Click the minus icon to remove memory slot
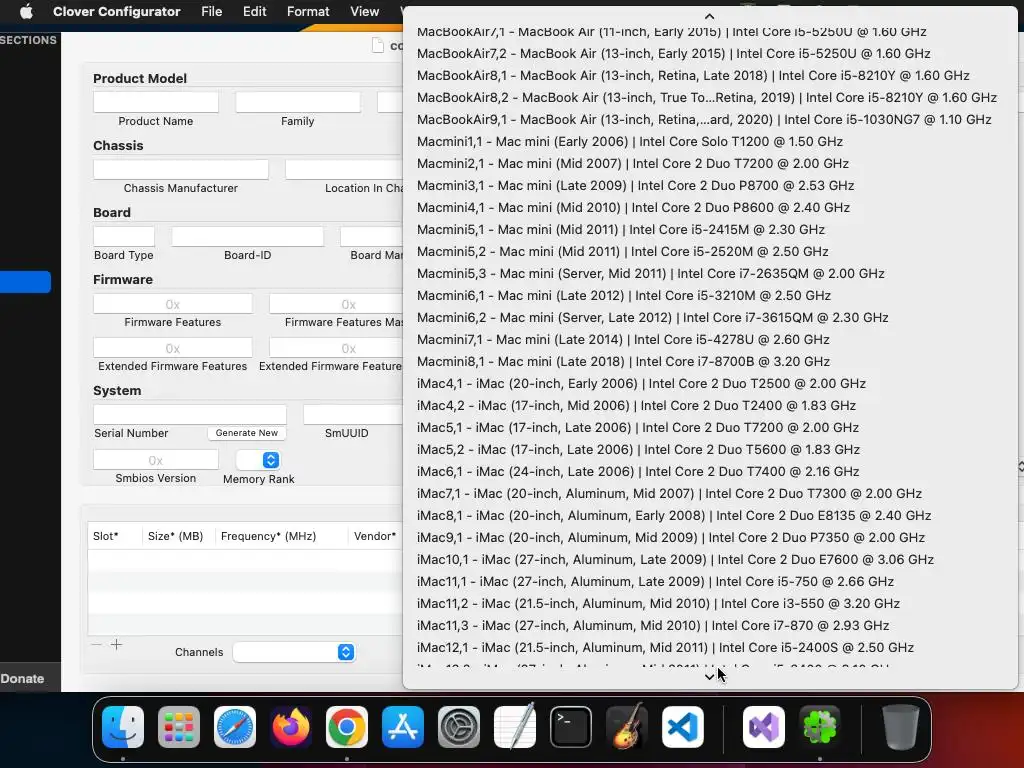 coord(97,645)
